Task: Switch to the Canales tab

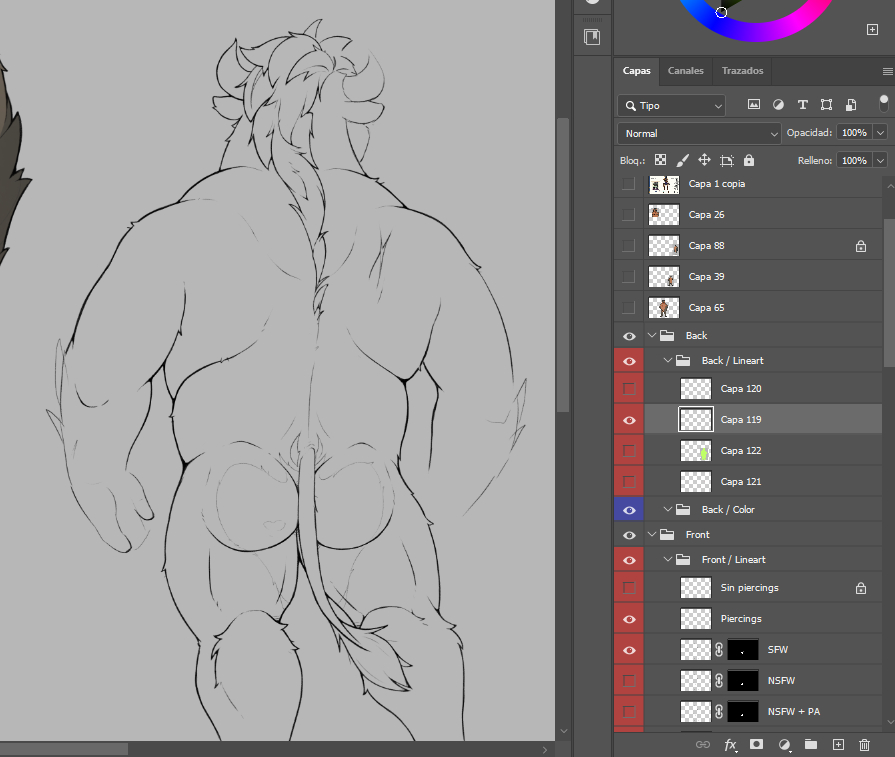Action: point(686,71)
